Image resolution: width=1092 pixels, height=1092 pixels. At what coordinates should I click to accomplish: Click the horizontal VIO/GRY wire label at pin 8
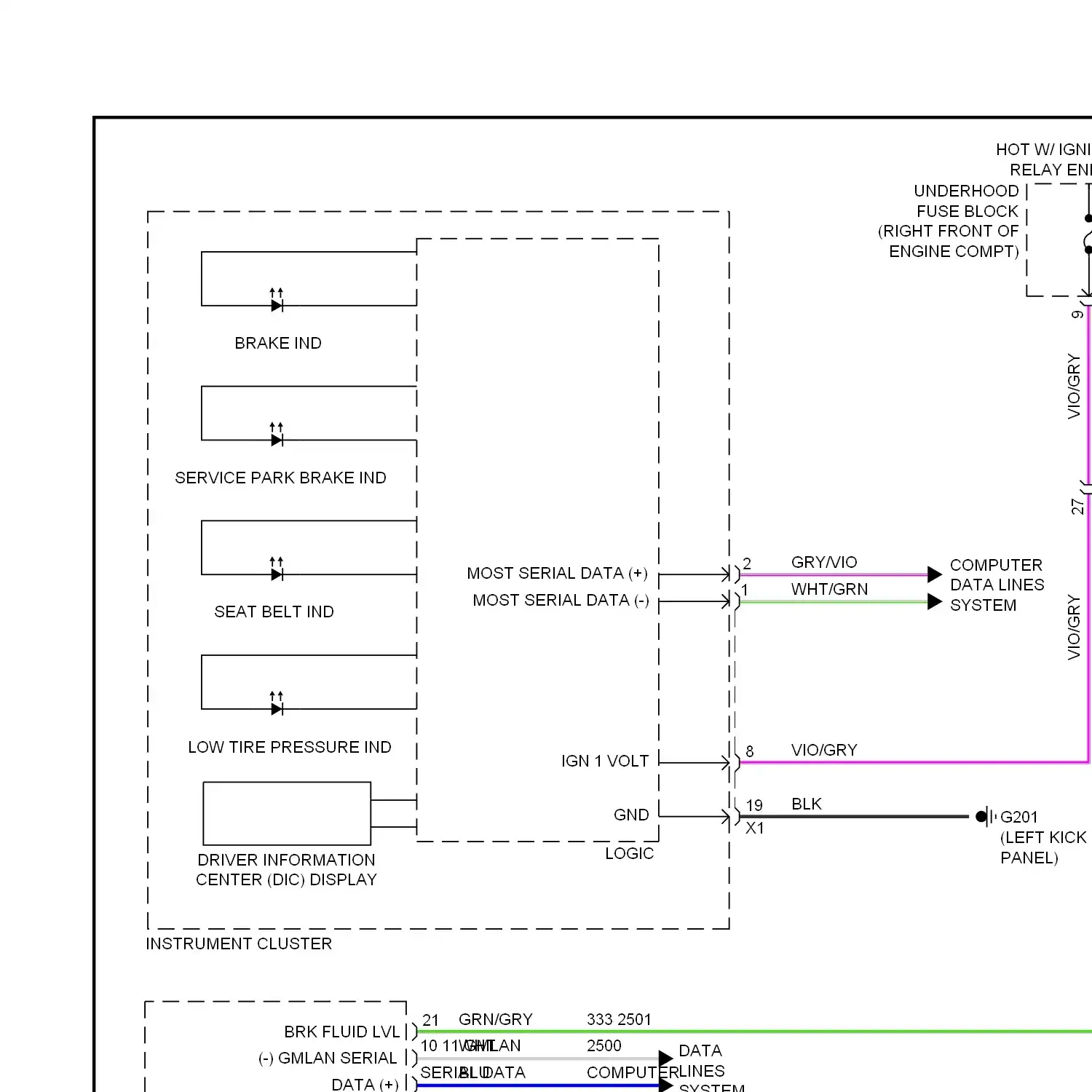tap(824, 750)
